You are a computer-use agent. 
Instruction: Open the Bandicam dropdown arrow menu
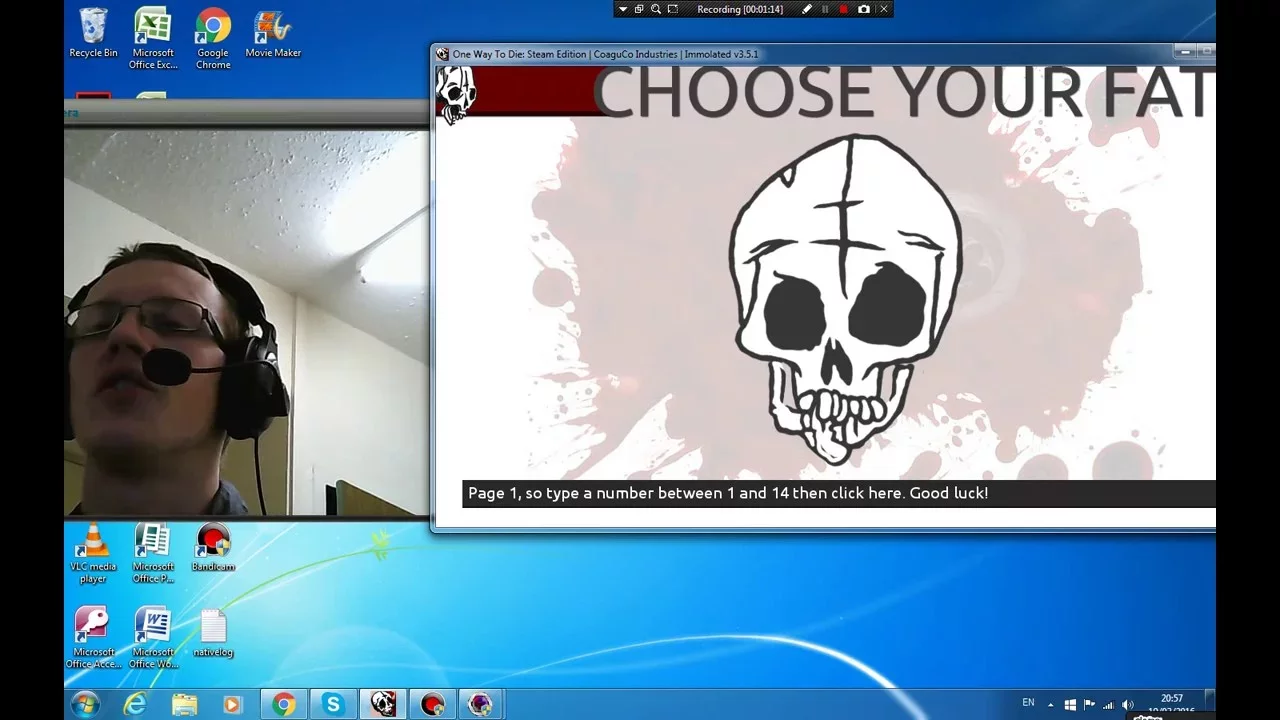coord(623,9)
